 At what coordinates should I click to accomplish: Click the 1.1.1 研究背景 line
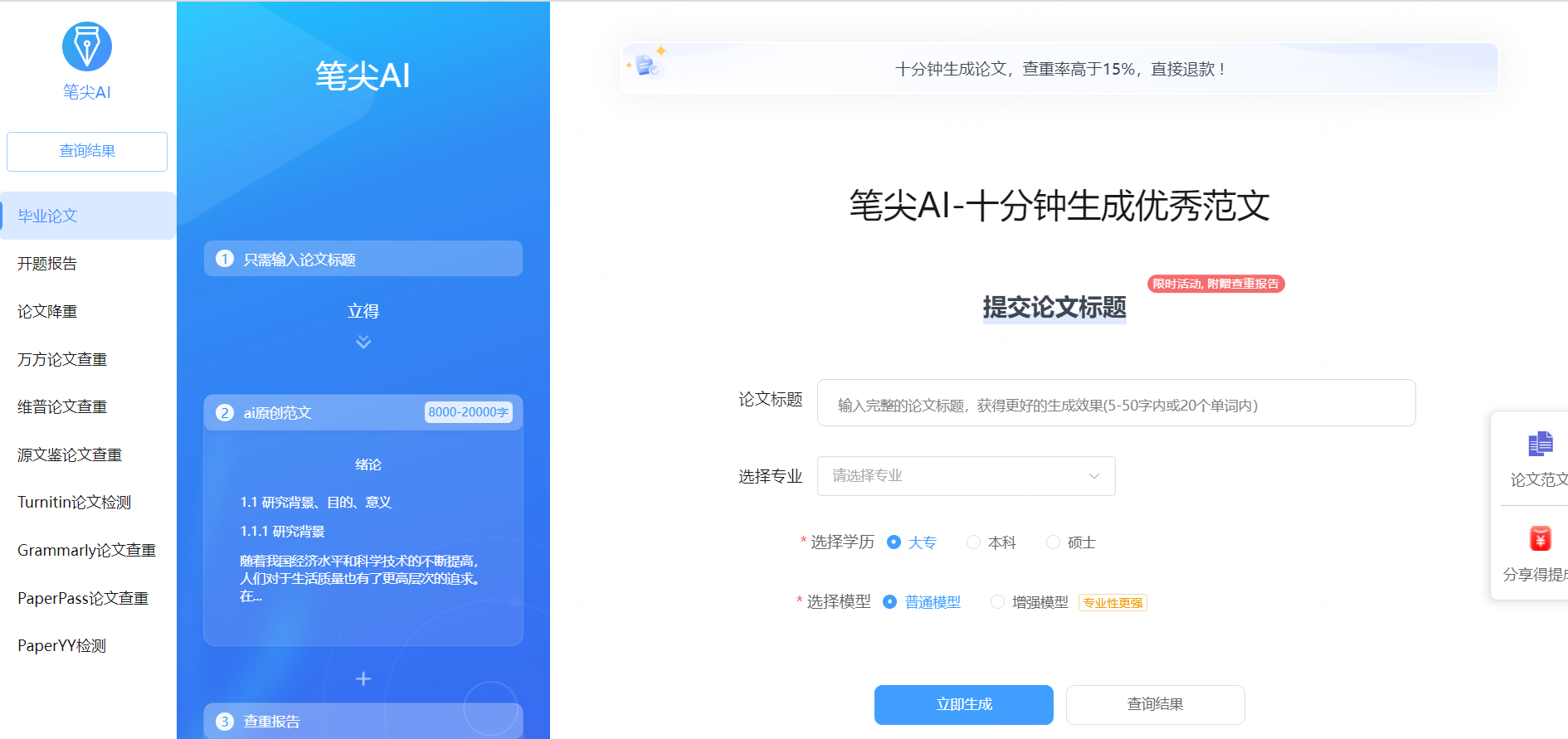[282, 531]
